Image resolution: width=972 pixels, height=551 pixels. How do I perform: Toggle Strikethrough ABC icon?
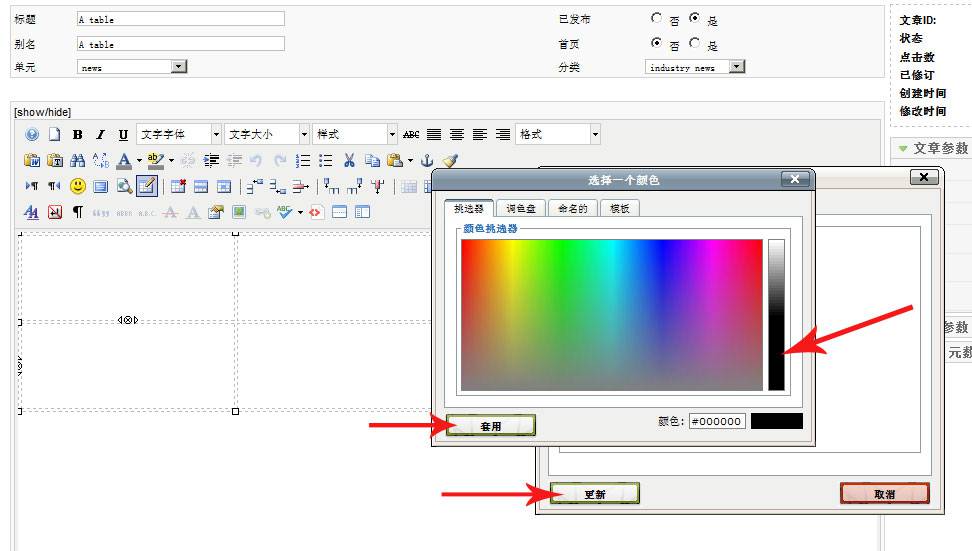point(411,134)
